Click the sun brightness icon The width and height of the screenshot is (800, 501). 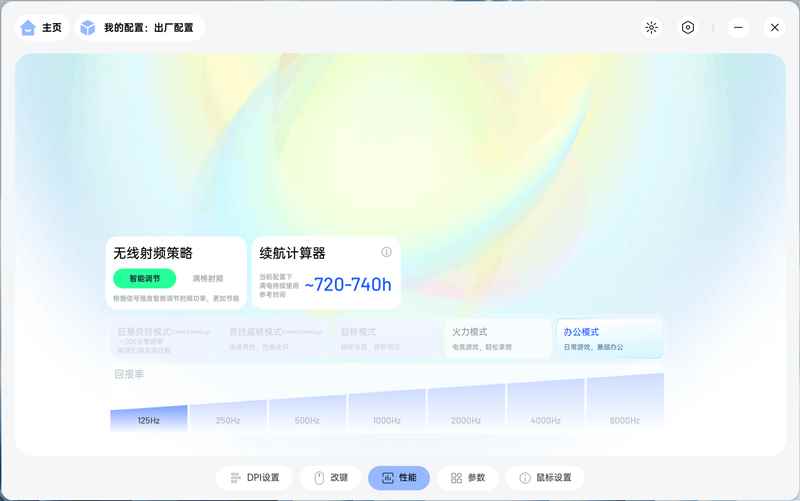point(651,28)
